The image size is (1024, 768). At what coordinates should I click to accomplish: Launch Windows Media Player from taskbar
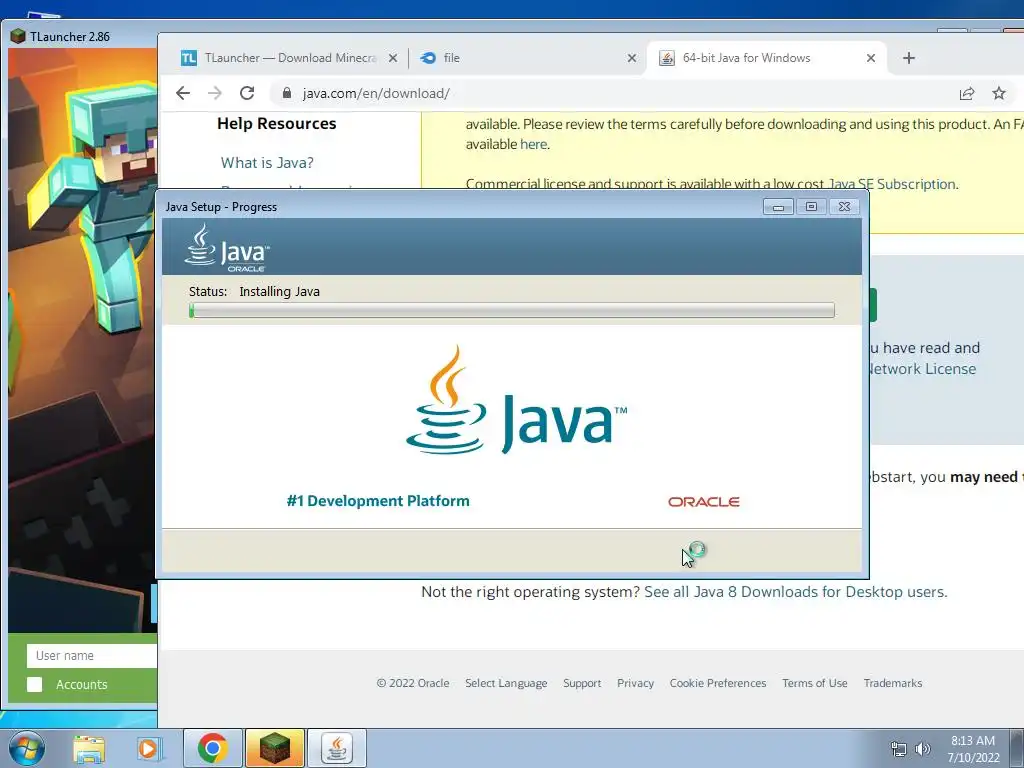click(x=150, y=748)
